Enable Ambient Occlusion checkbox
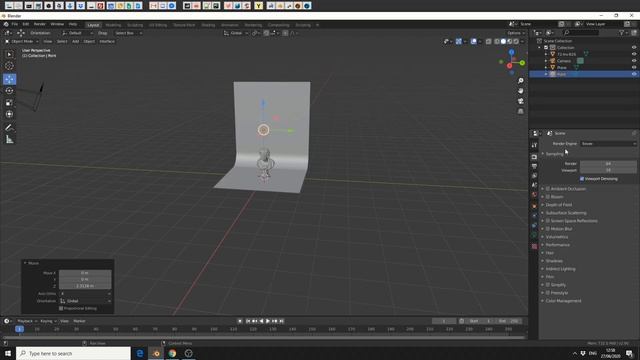 548,189
